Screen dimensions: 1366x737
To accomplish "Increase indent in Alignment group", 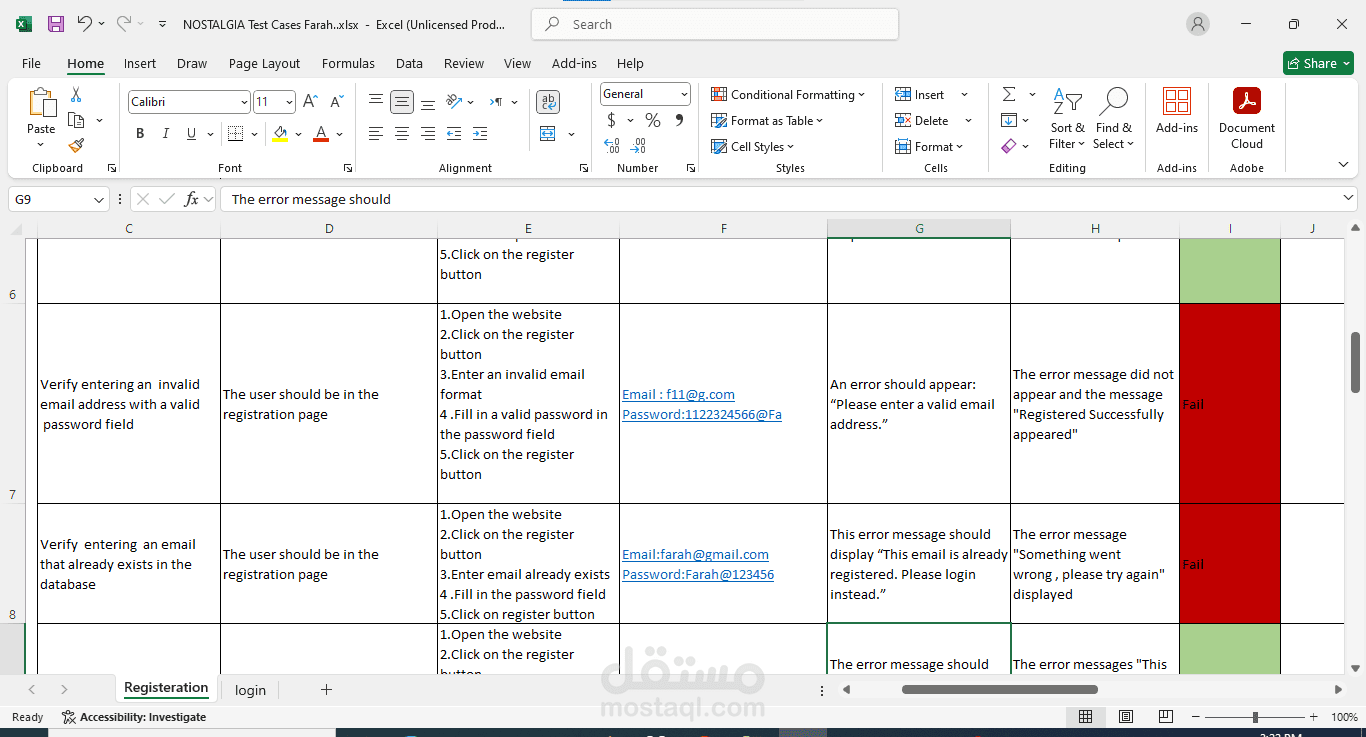I will point(480,134).
